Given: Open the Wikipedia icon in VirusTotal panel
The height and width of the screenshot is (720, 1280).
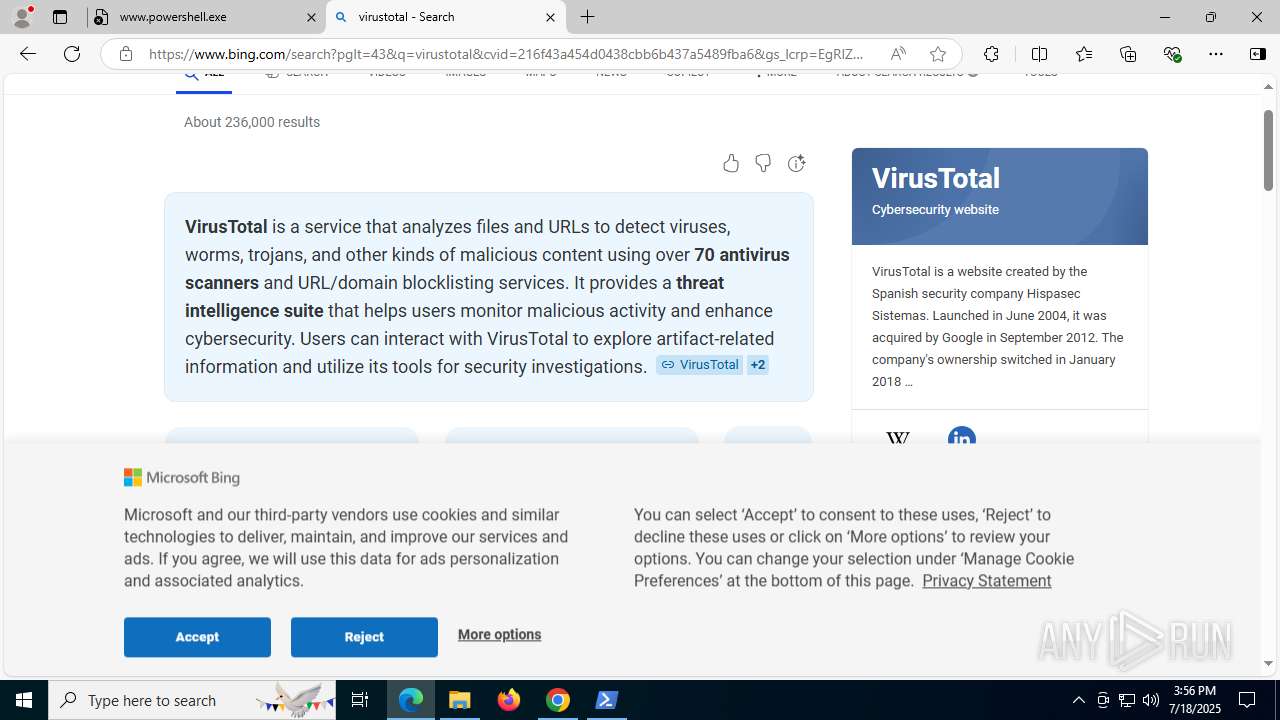Looking at the screenshot, I should 898,440.
